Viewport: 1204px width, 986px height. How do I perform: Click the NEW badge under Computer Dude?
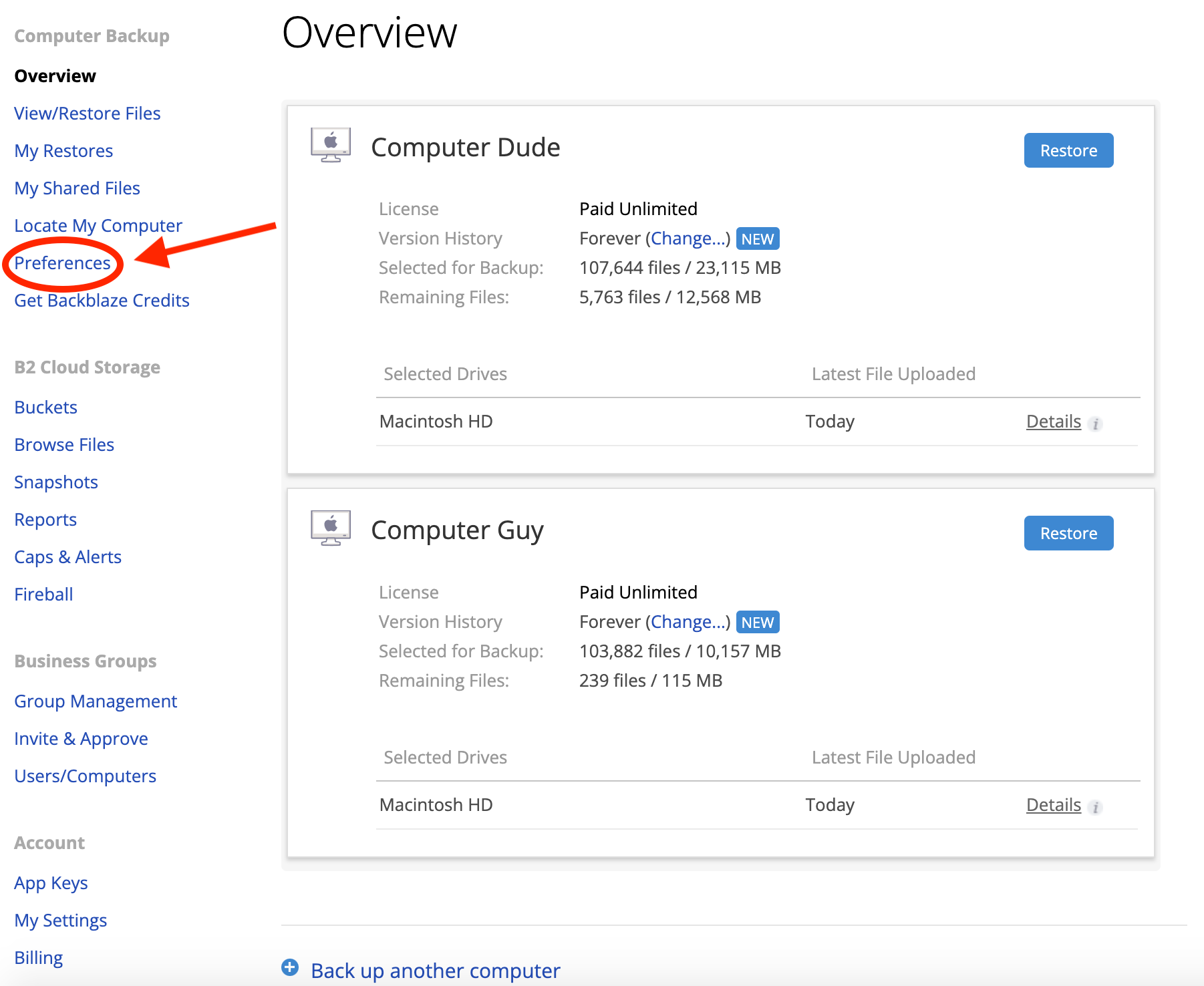[758, 238]
